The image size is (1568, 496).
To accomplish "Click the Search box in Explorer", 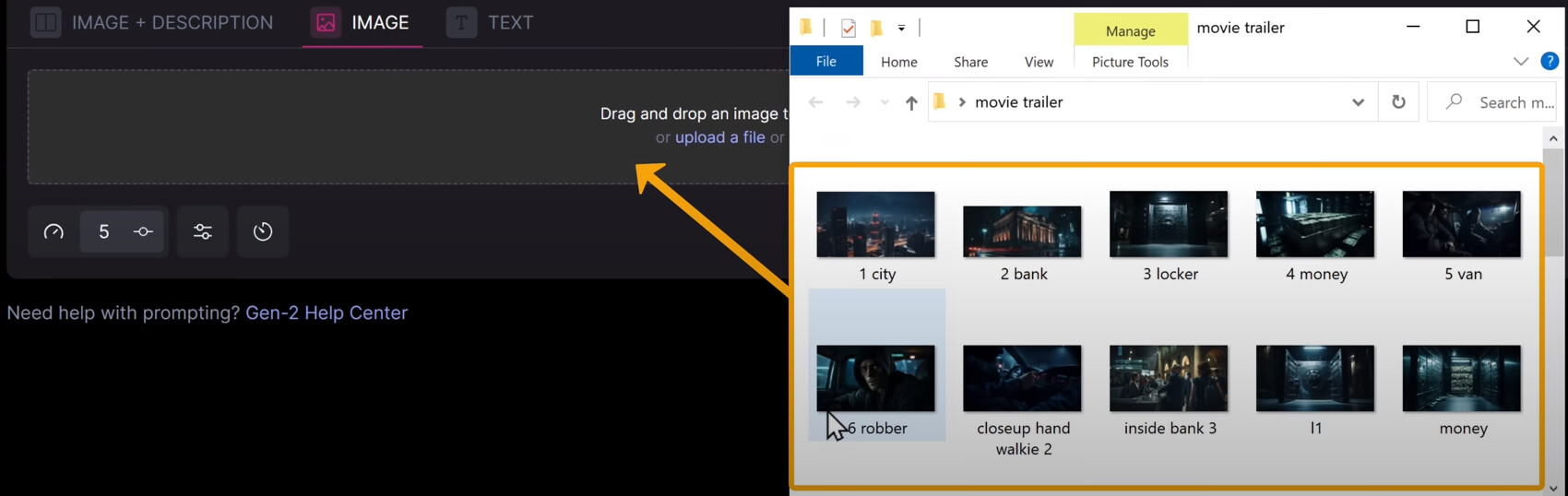I will pos(1492,102).
